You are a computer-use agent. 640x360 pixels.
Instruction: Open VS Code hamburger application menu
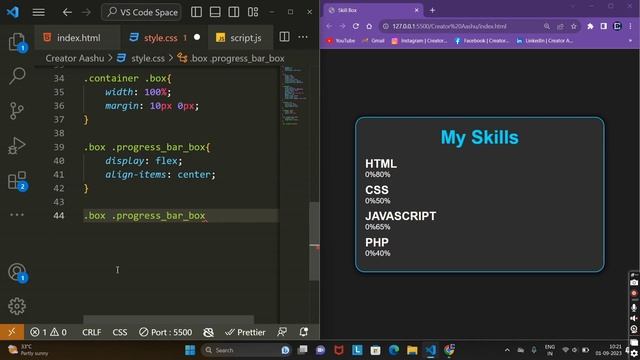tap(39, 12)
